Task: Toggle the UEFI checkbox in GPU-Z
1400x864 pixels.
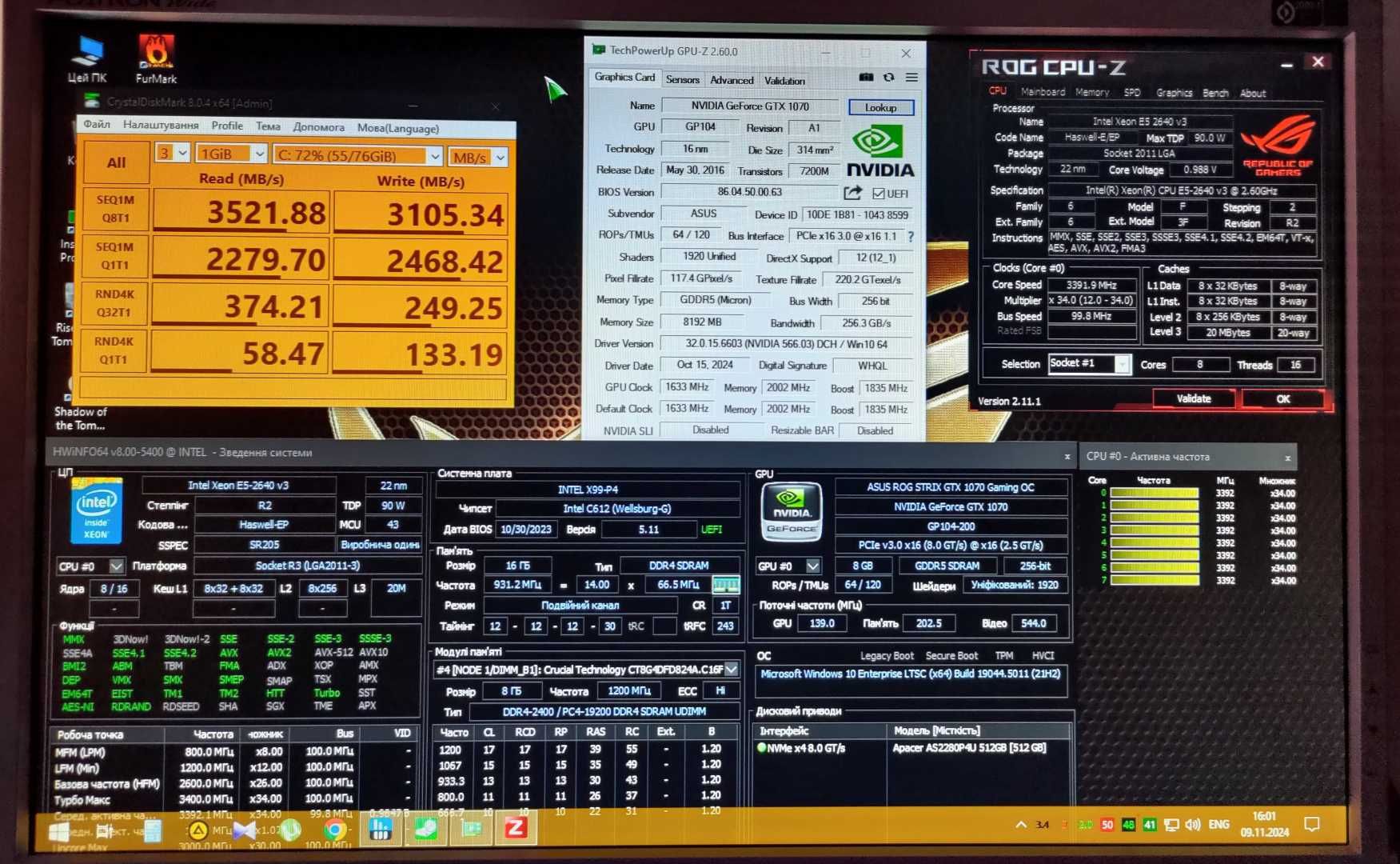Action: [x=878, y=194]
